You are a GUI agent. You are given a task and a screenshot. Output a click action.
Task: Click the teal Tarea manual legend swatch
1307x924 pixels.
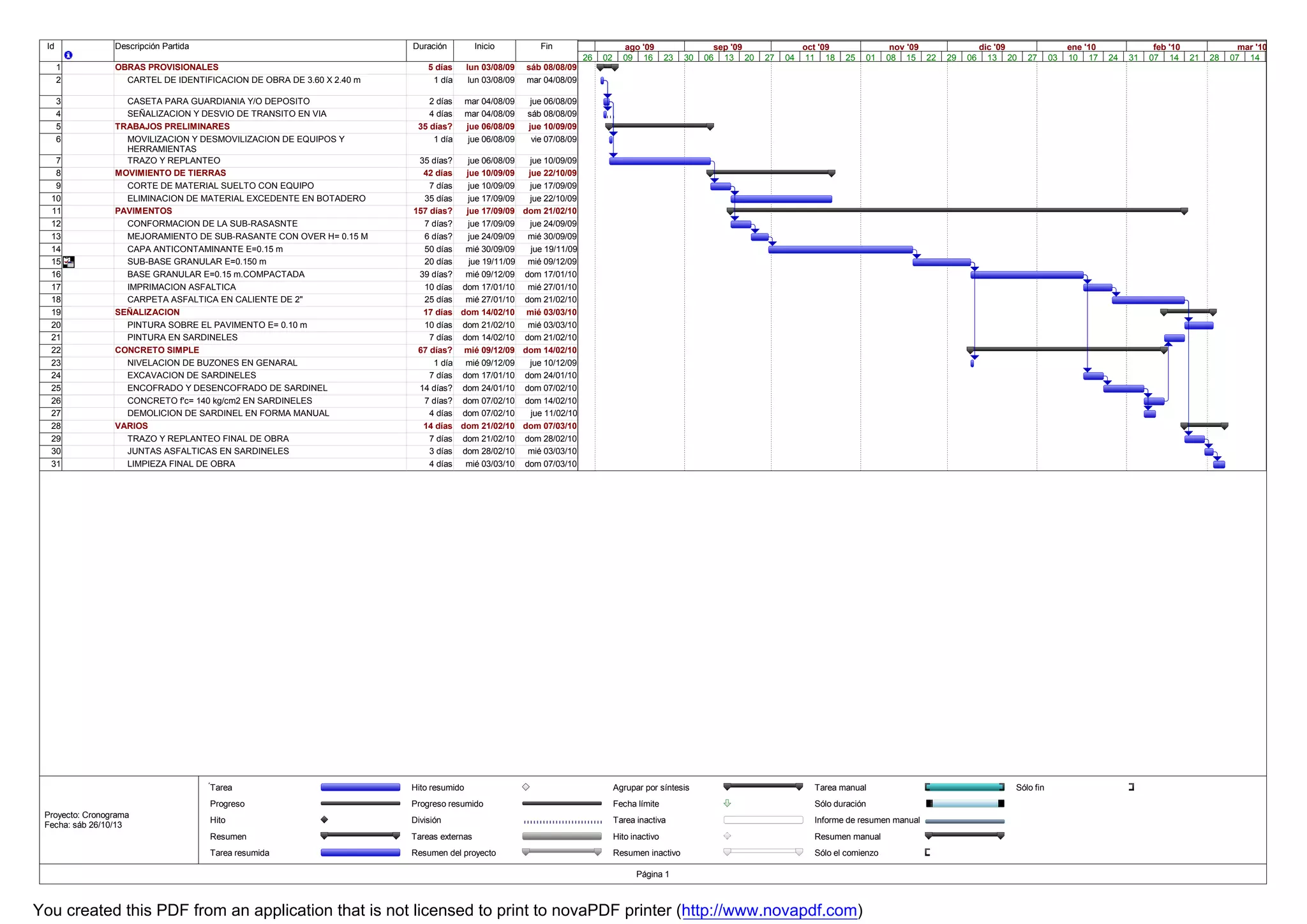(x=964, y=787)
